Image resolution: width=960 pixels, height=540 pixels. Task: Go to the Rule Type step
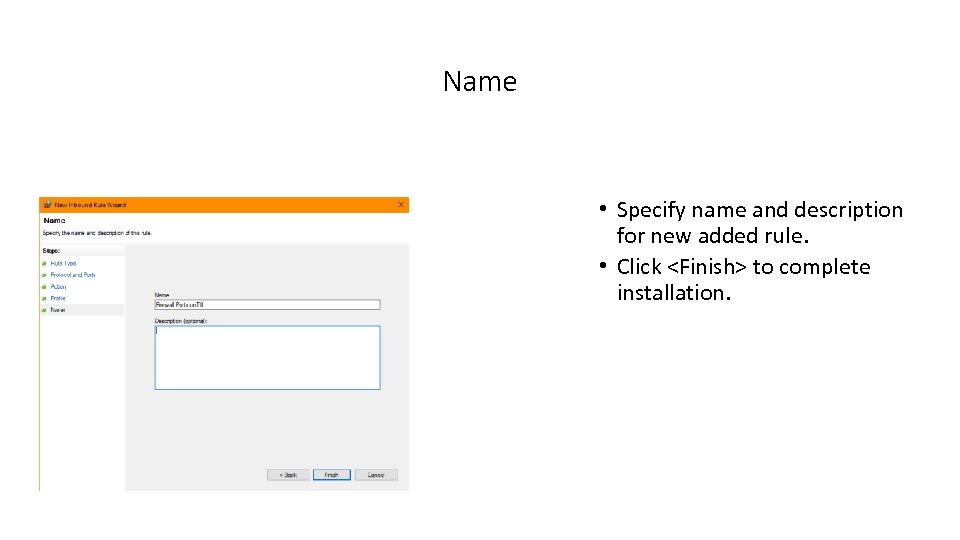(x=63, y=263)
